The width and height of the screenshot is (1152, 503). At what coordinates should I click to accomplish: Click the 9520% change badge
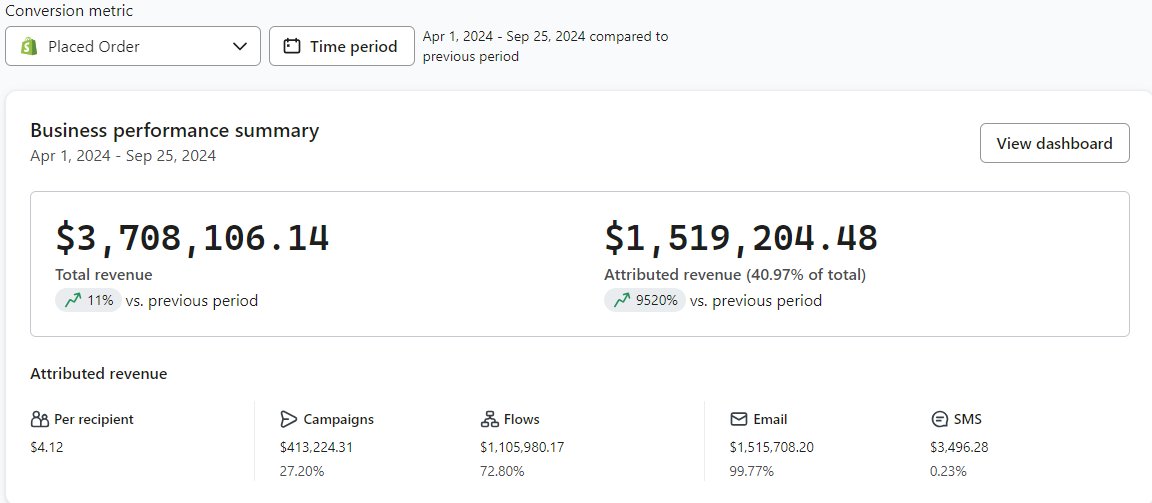[x=644, y=300]
